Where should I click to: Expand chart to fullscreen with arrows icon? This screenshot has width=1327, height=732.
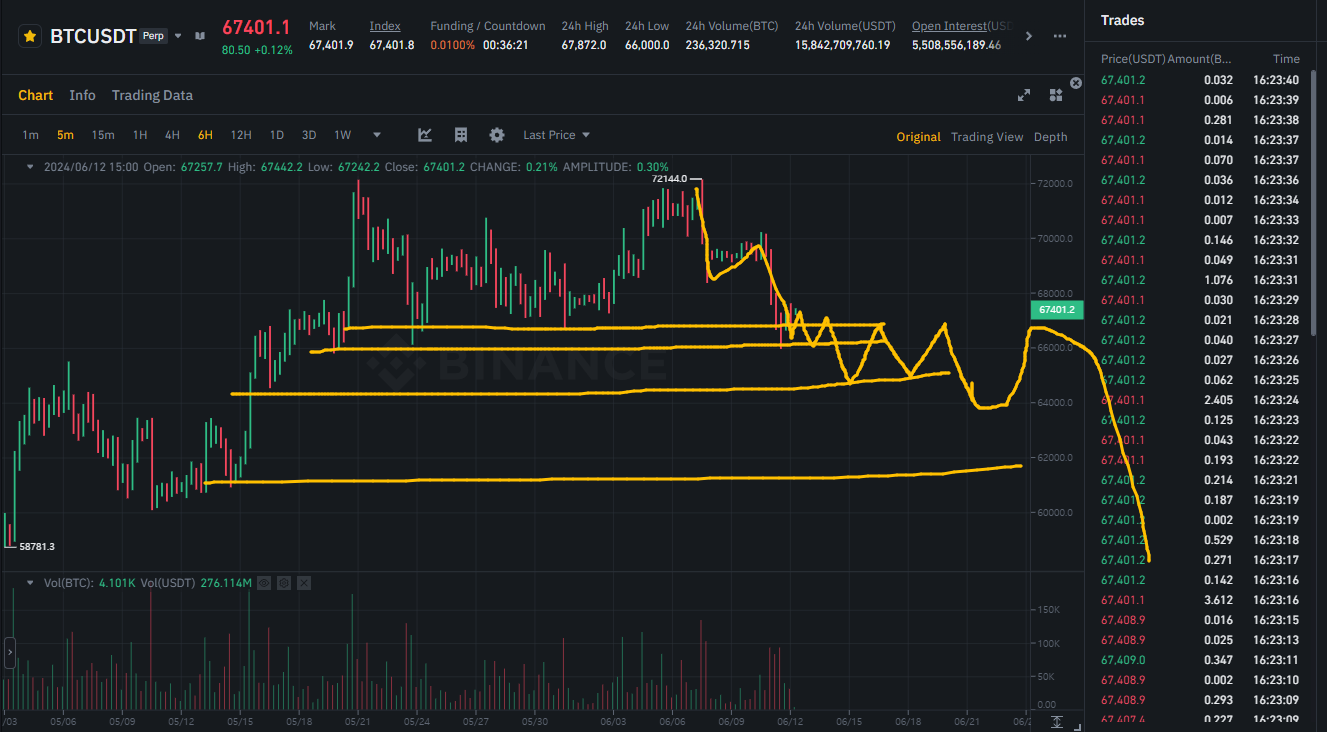point(1024,95)
